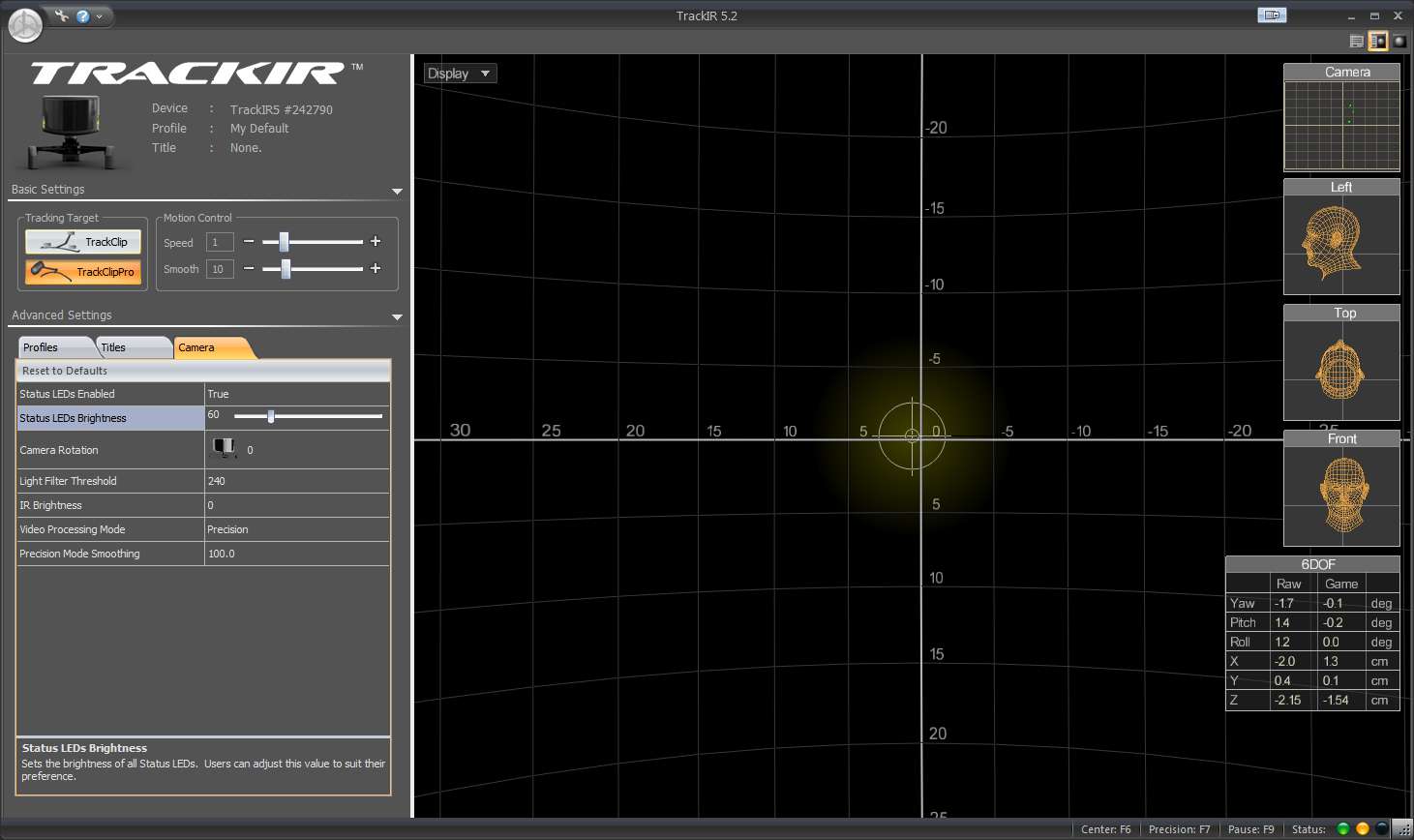Select the Camera tab
Viewport: 1414px width, 840px height.
214,347
